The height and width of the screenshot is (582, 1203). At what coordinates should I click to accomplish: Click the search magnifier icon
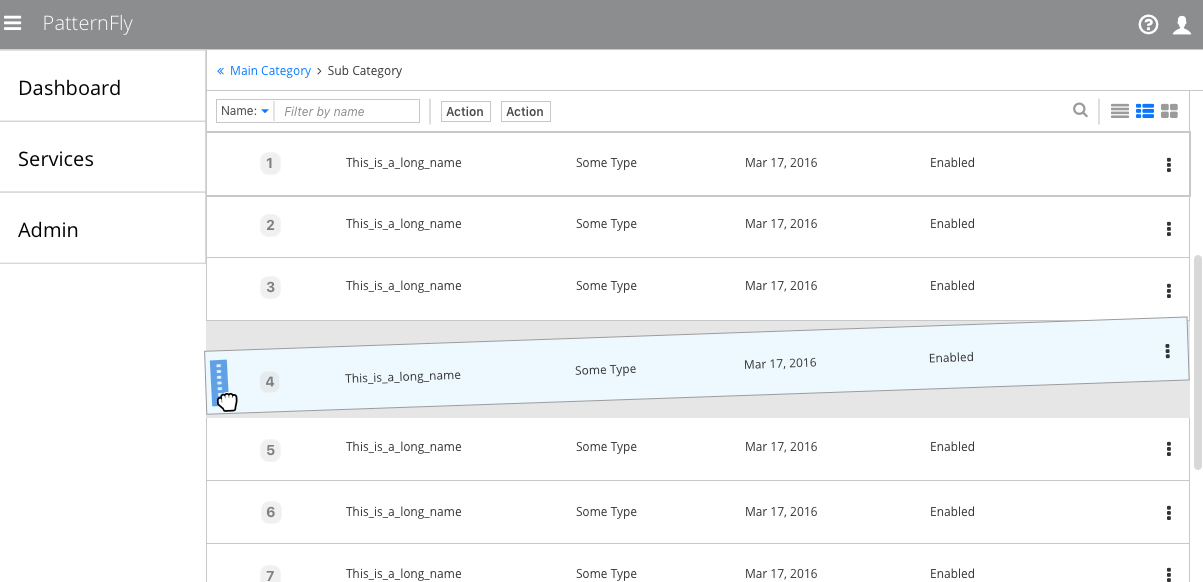(1080, 110)
